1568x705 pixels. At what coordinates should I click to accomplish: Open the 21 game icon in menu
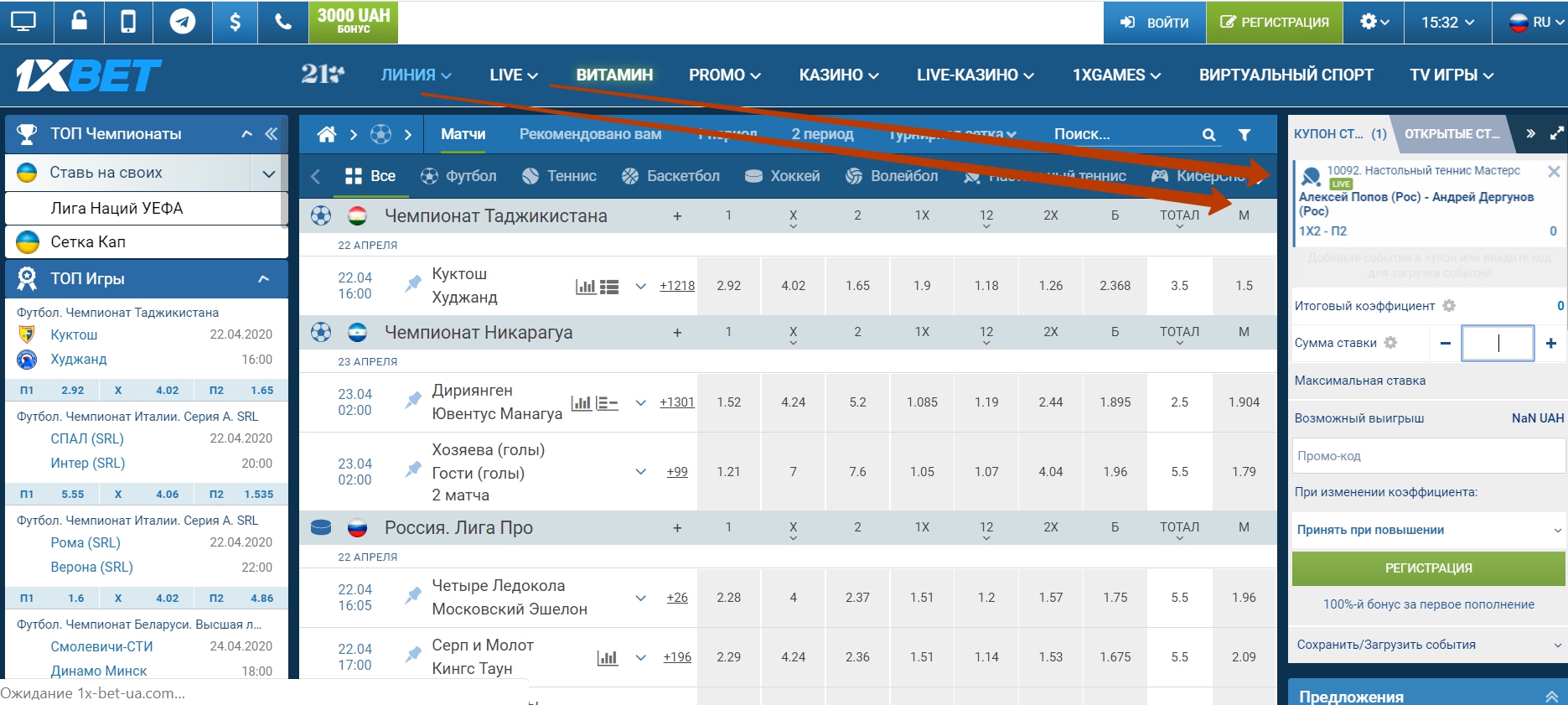pos(323,75)
